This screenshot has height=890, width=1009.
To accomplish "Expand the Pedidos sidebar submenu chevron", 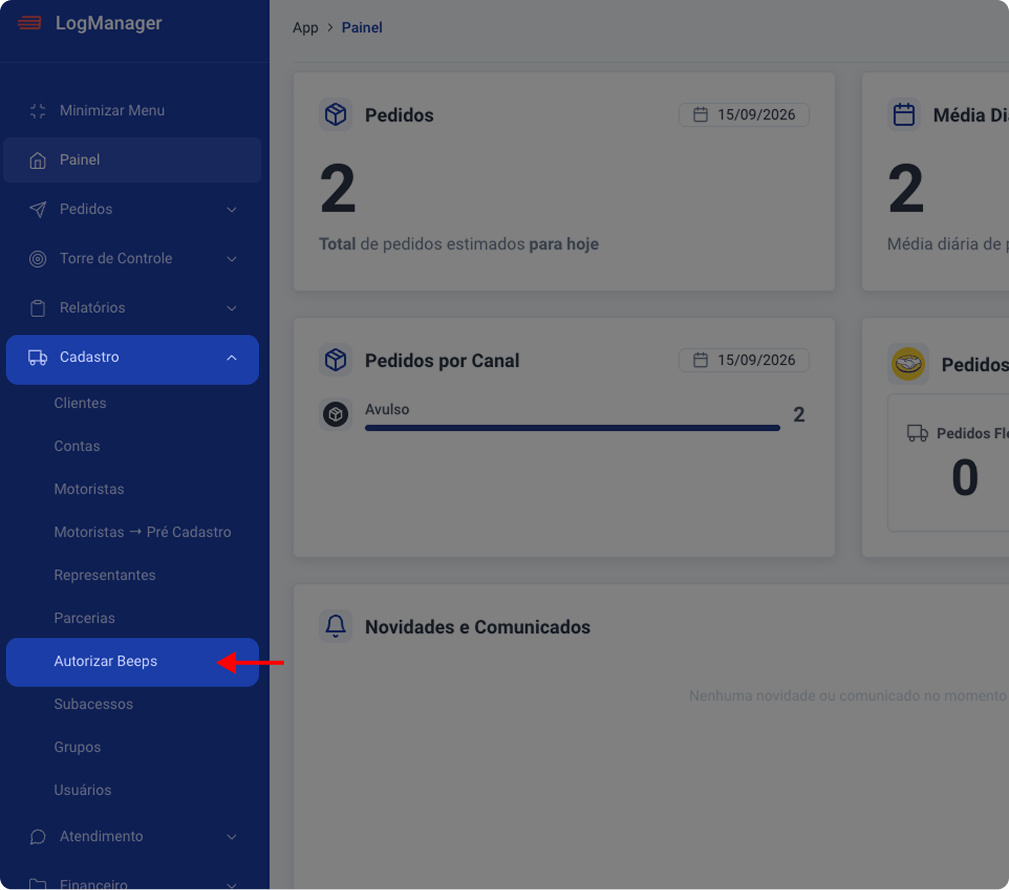I will point(232,210).
